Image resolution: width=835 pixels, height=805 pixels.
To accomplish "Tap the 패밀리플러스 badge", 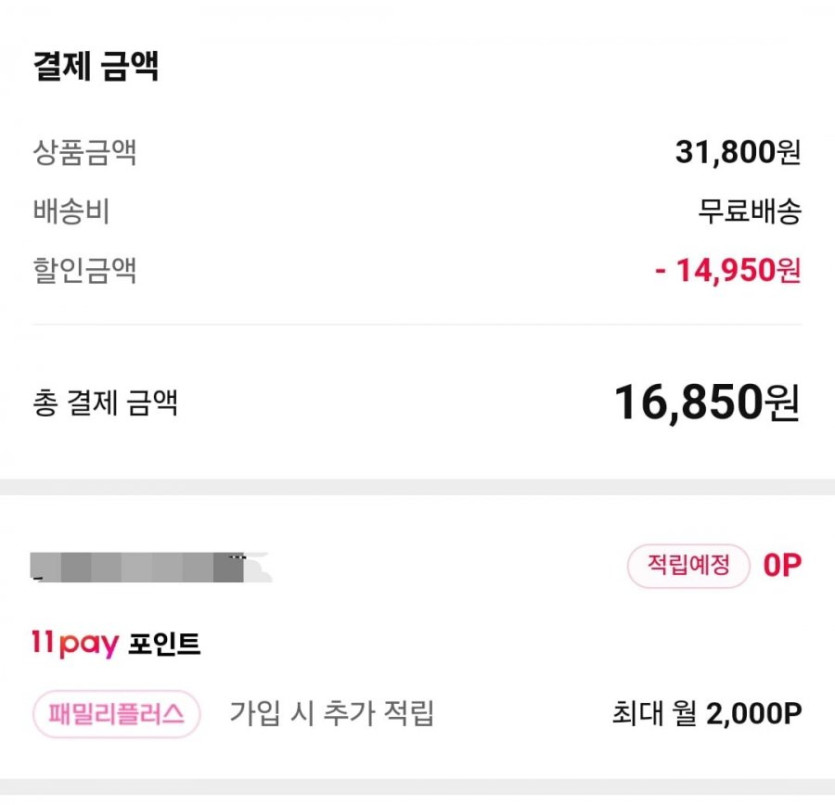I will (117, 714).
